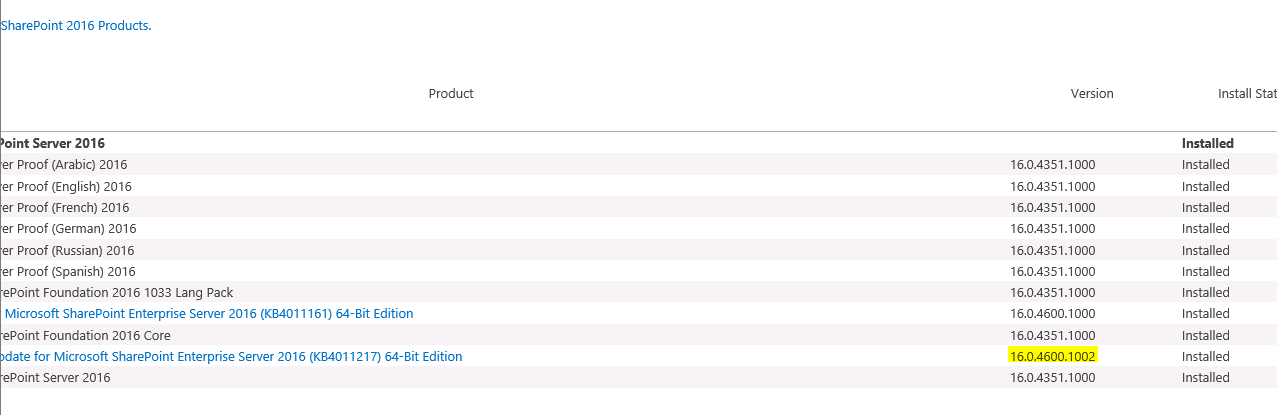Open the KB4011217 64-Bit Edition update link

coord(231,357)
